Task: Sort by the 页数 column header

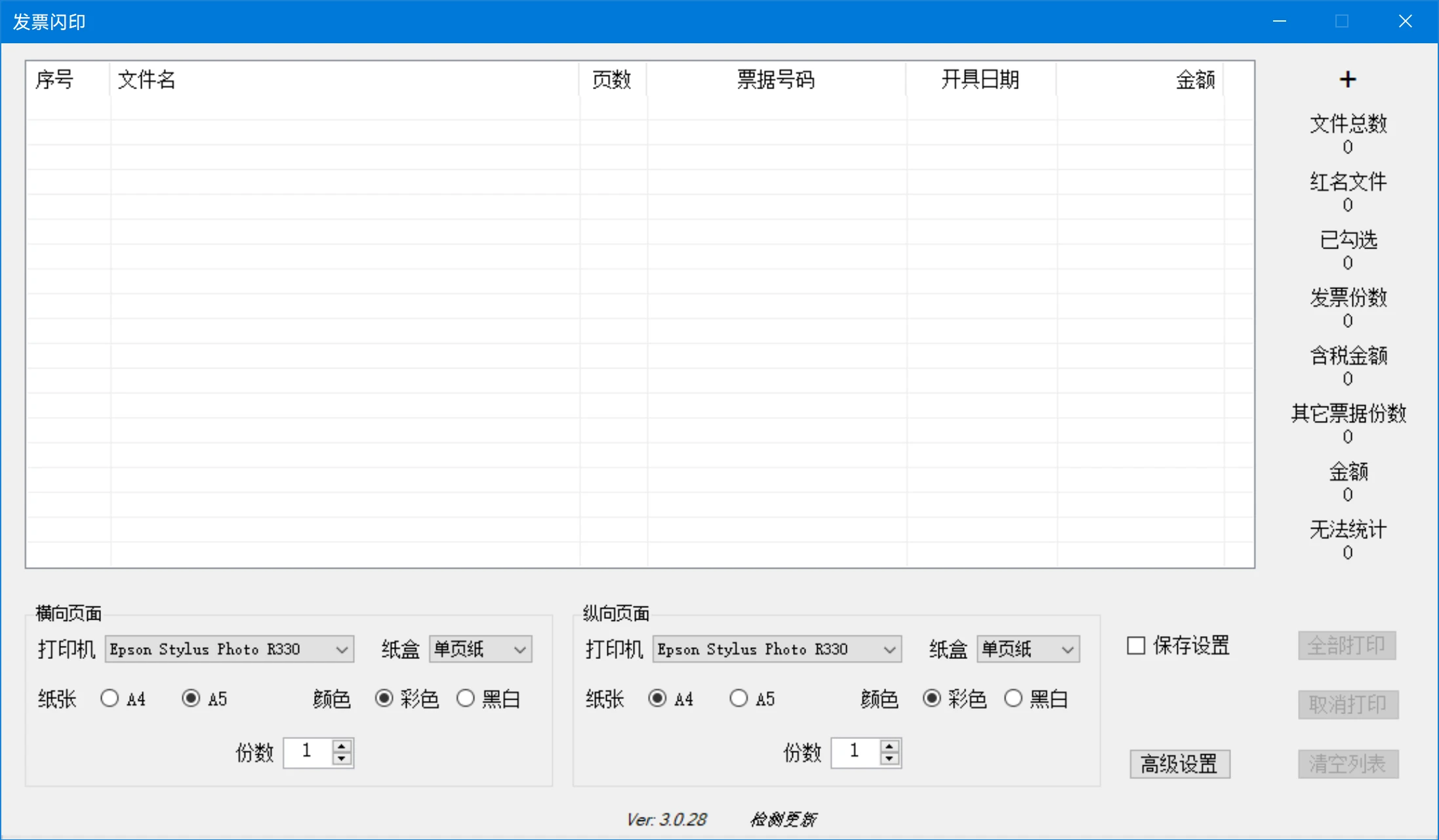Action: pyautogui.click(x=613, y=79)
